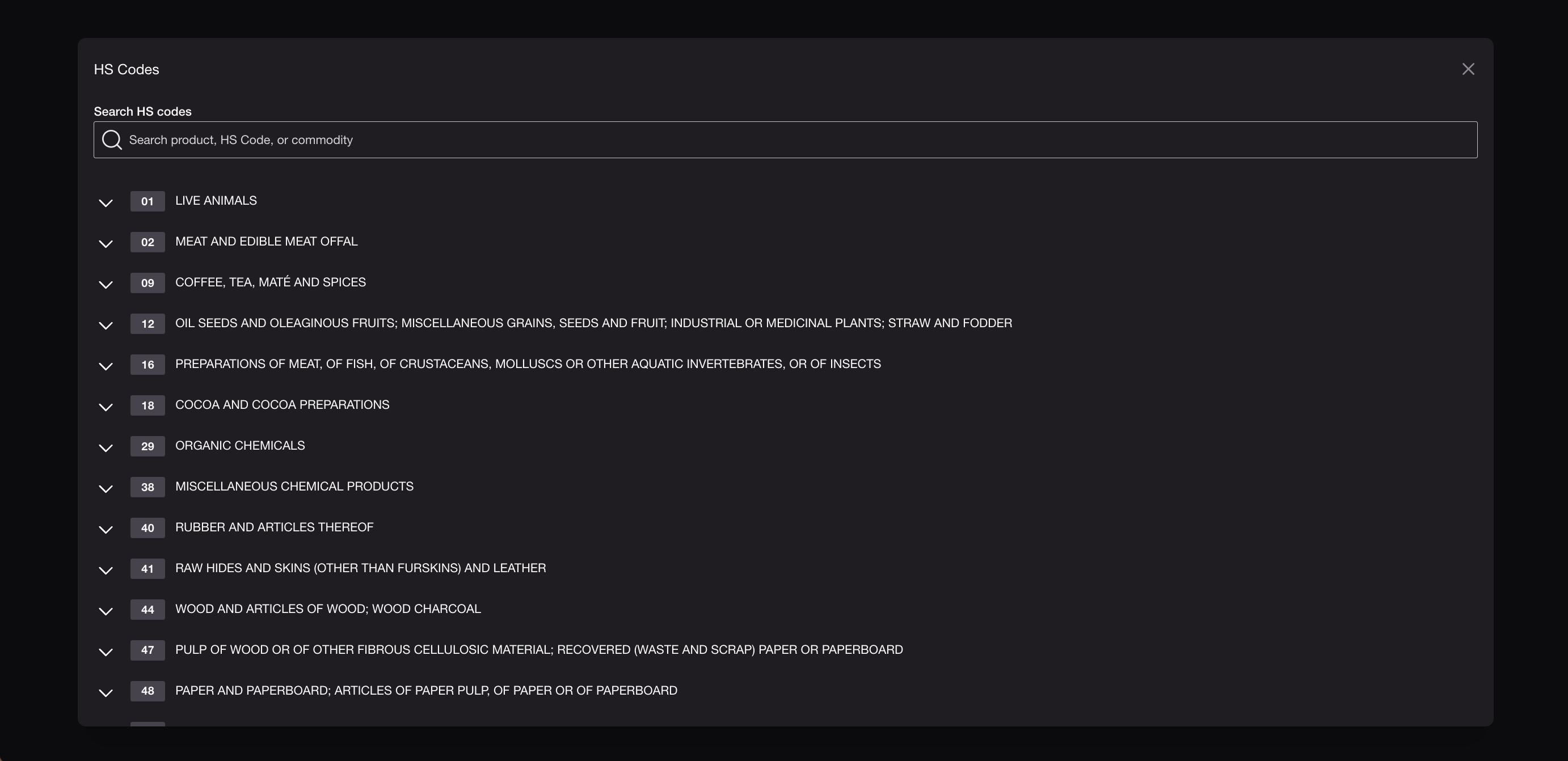Click the 44 code badge

point(147,610)
